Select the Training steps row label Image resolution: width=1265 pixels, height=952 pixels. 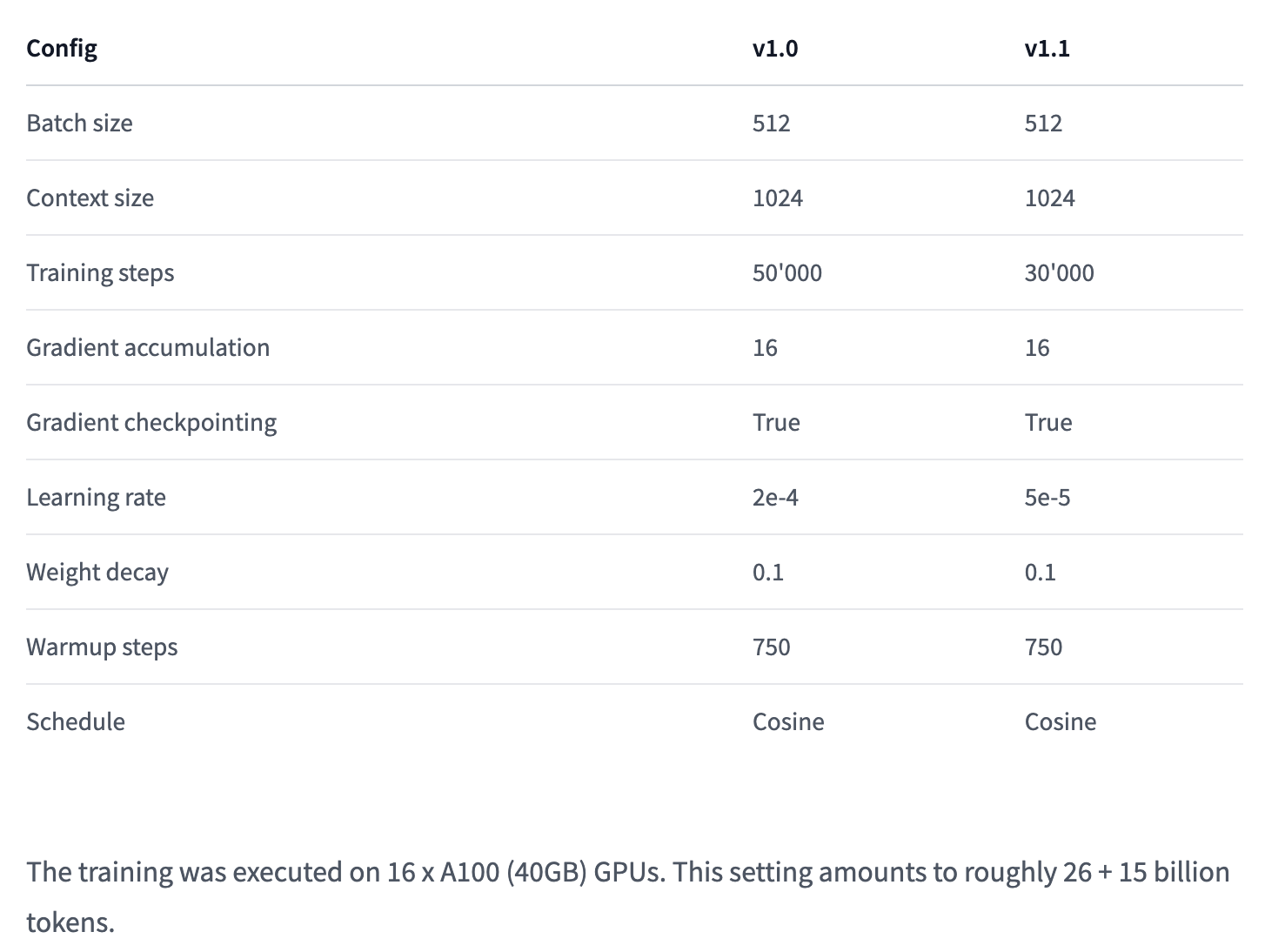click(x=100, y=272)
